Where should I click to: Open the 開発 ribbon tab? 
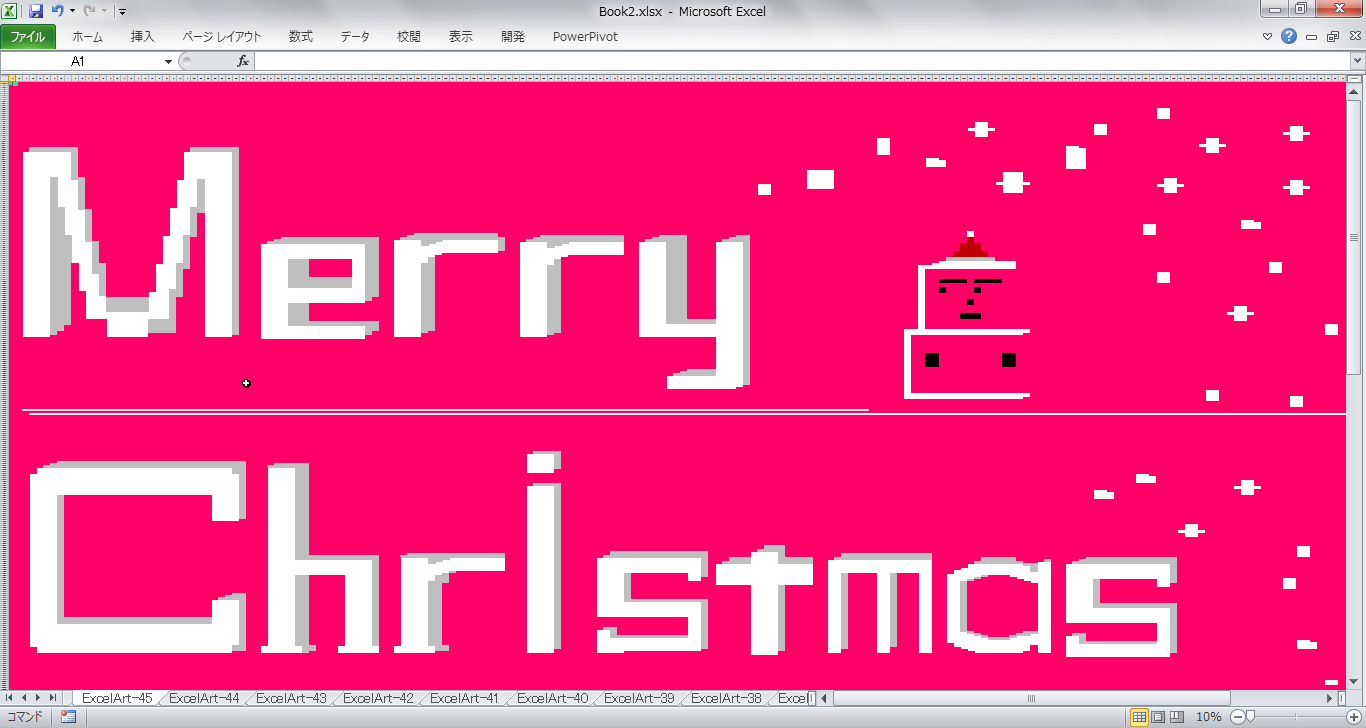513,36
